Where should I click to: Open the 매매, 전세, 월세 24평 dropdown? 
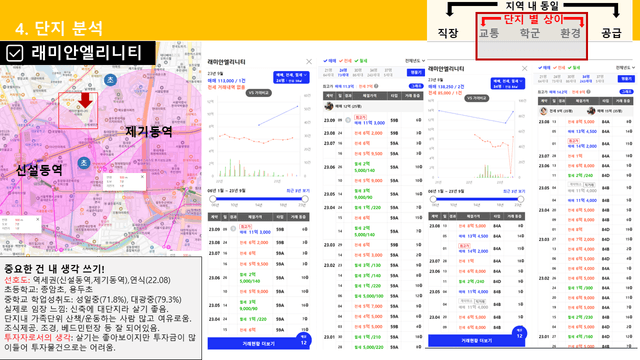point(291,78)
